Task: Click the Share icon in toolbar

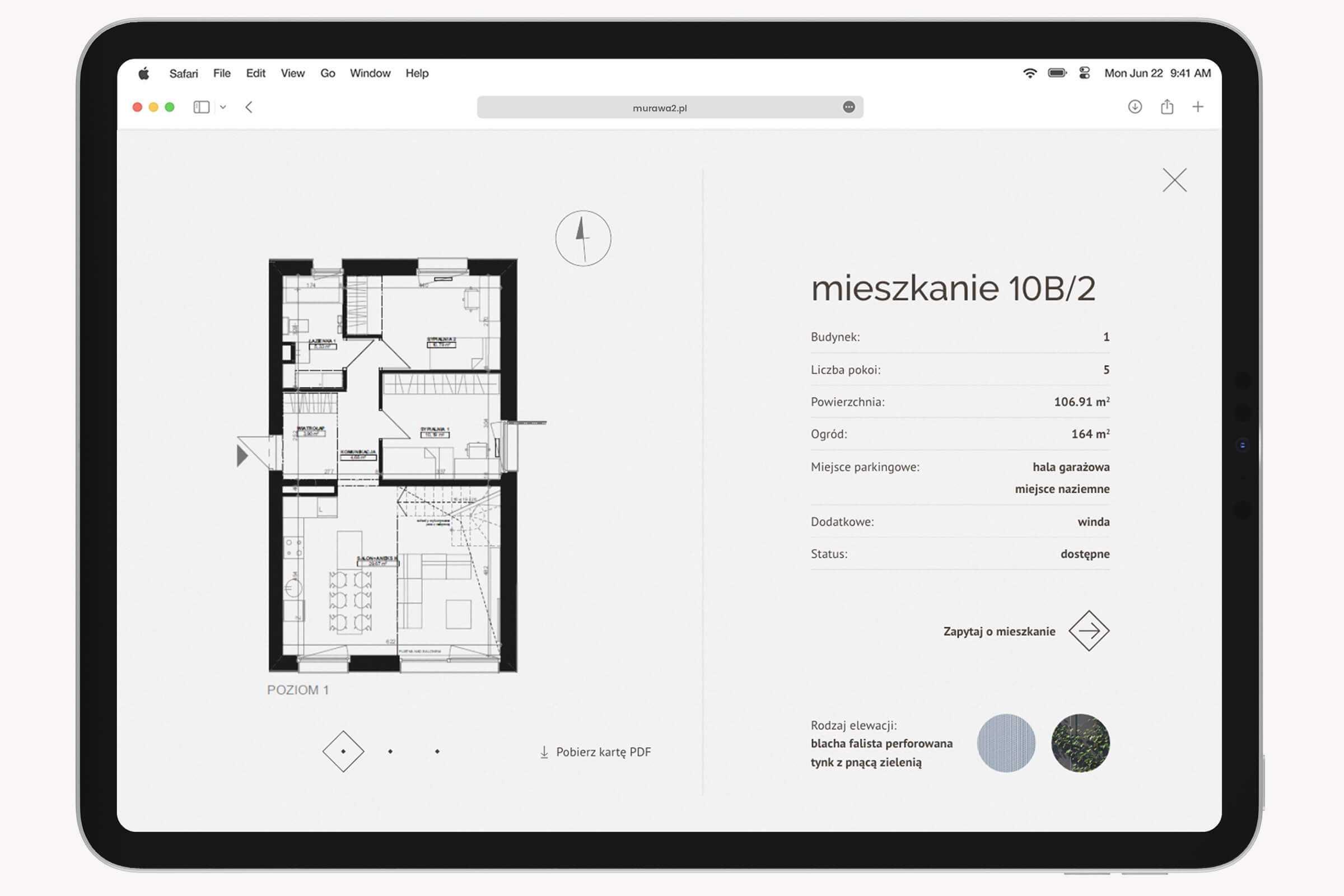Action: [1167, 107]
